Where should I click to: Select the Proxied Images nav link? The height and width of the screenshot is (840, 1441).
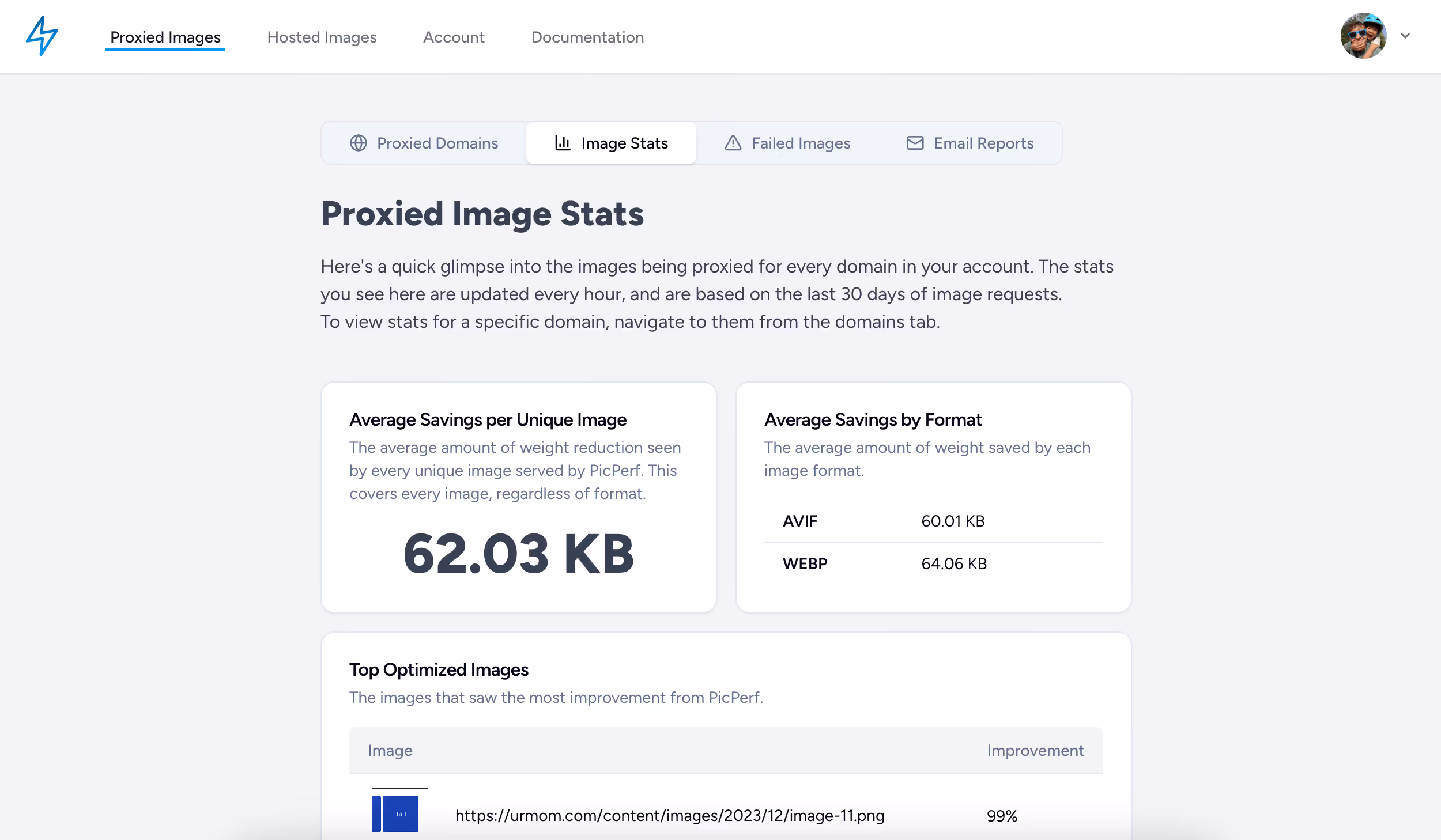(x=165, y=37)
